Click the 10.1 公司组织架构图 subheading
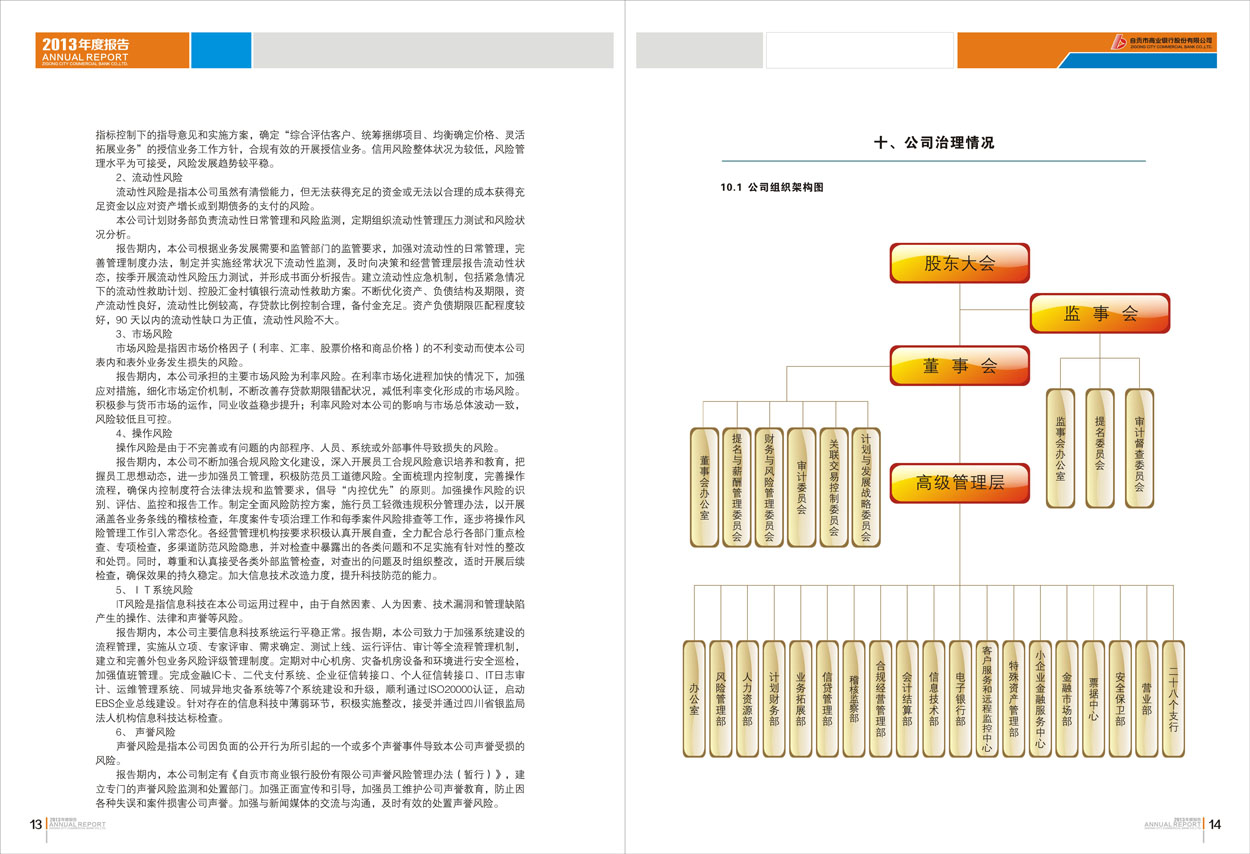Viewport: 1250px width, 854px height. [x=771, y=187]
